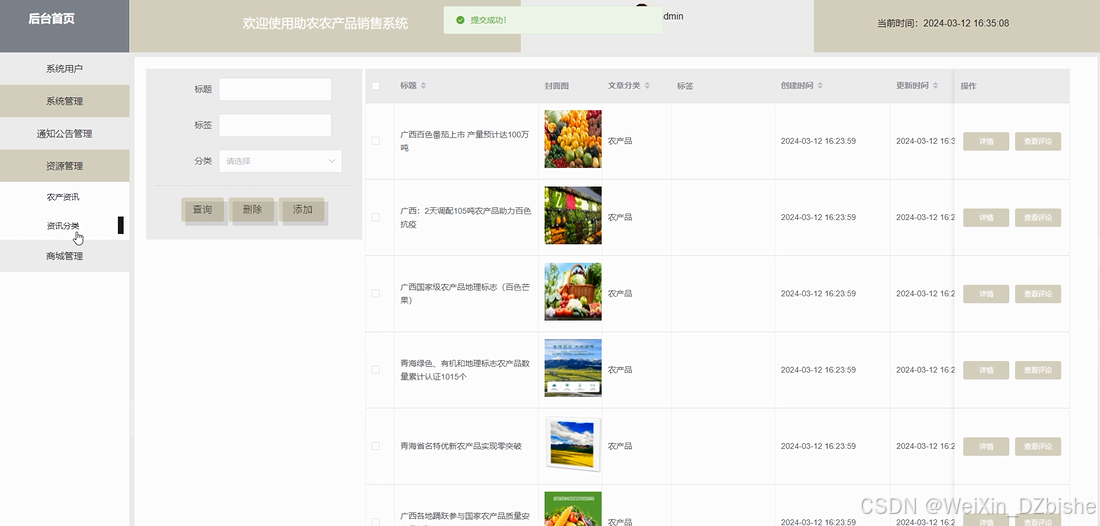
Task: Tick the select-all checkbox in table header
Action: [375, 86]
